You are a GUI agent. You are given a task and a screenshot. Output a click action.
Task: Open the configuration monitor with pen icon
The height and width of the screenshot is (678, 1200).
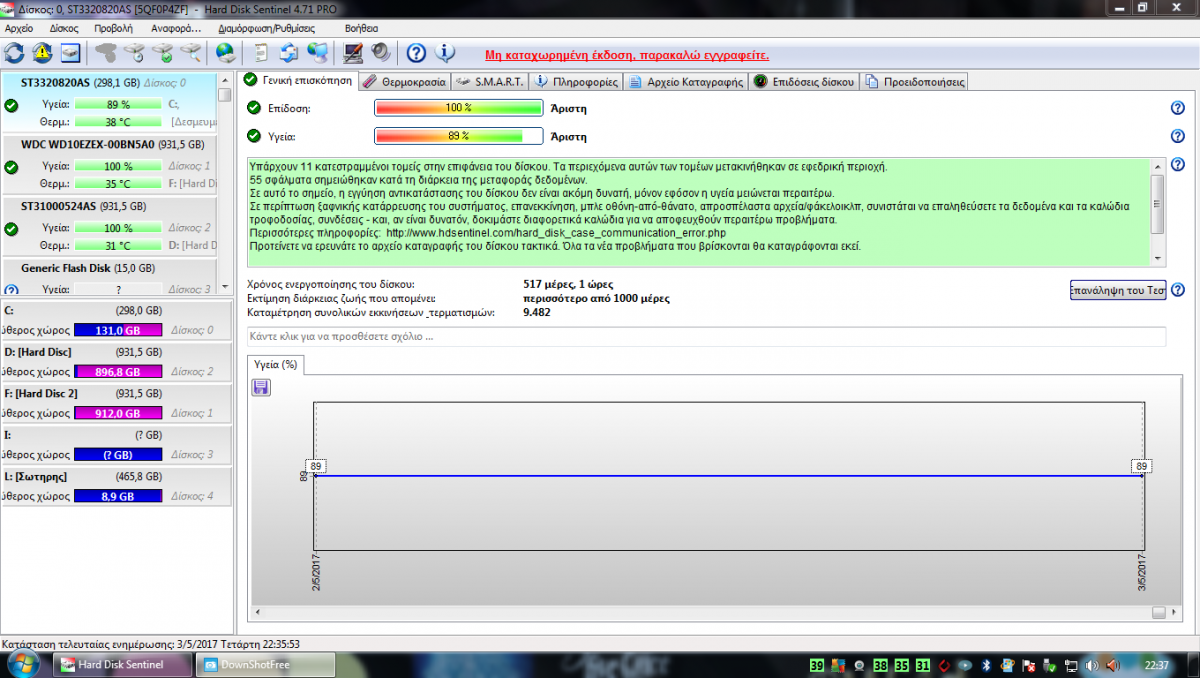point(352,52)
